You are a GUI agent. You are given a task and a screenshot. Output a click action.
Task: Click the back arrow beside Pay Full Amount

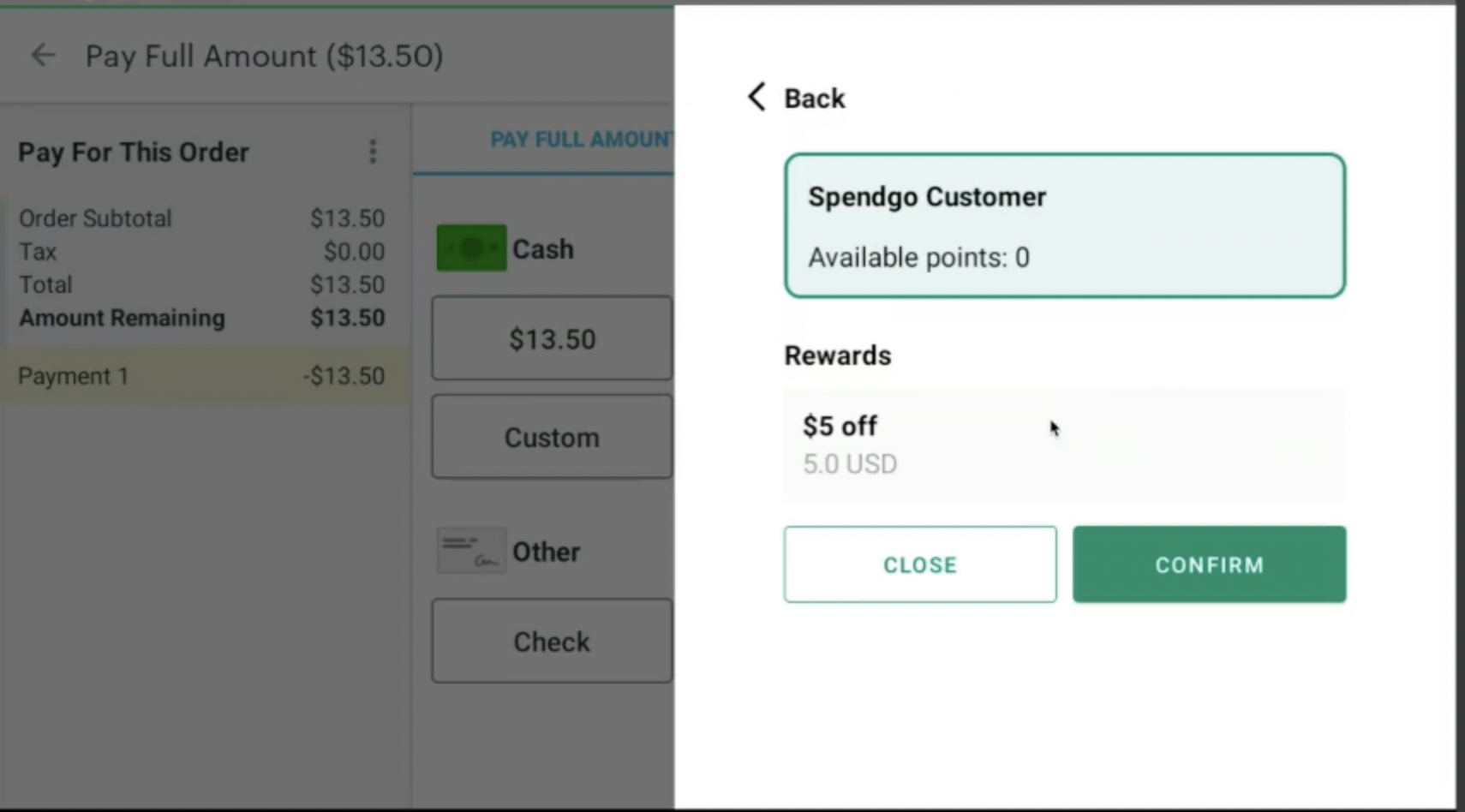click(x=43, y=56)
